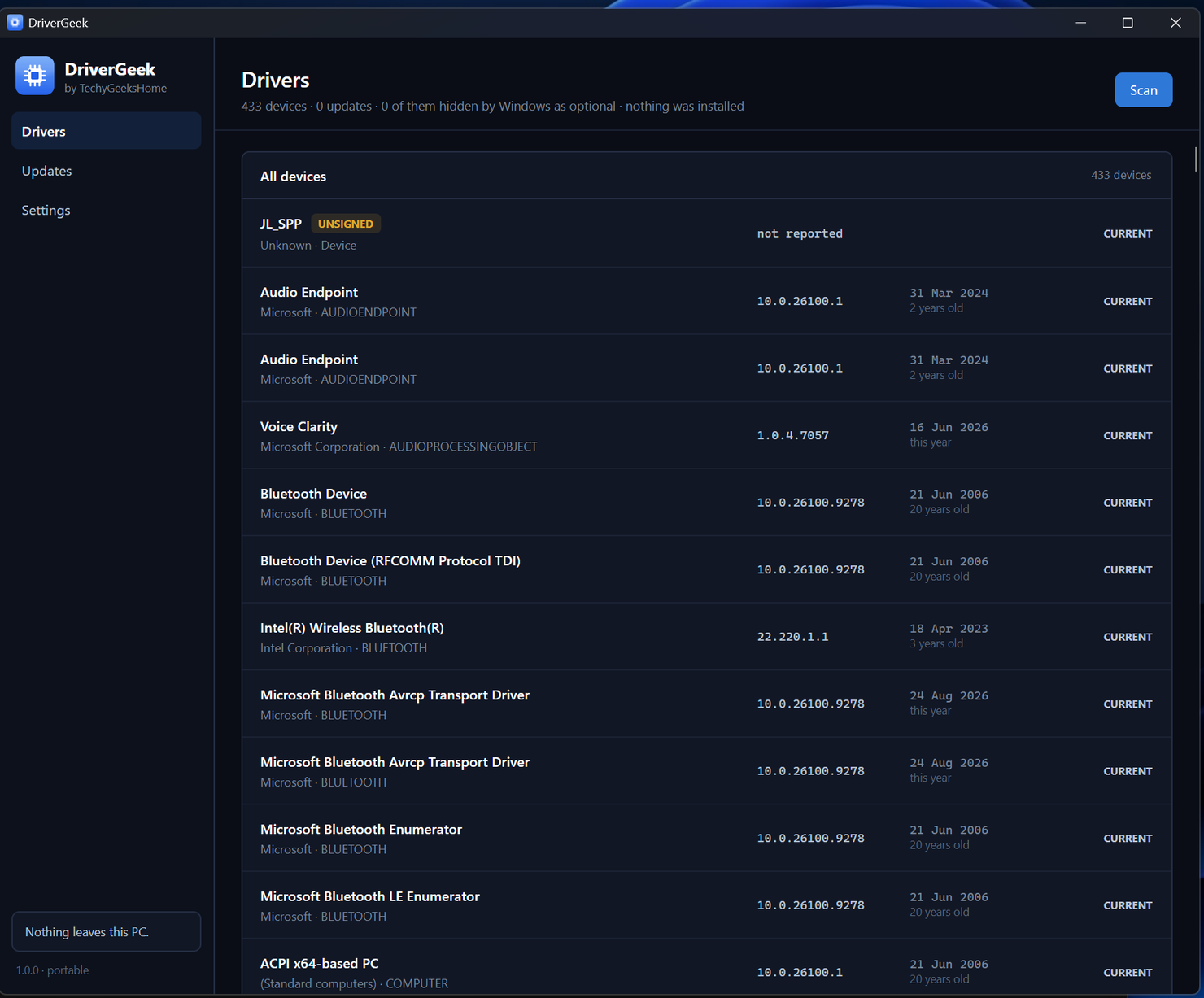
Task: Click the vertical scrollbar thumb of device list
Action: point(1196,159)
